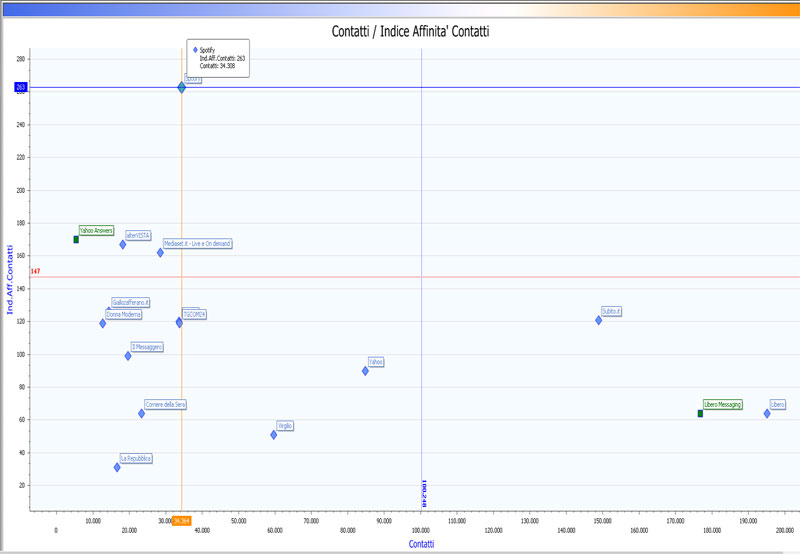800x554 pixels.
Task: Click the alterVISTA diamond marker
Action: (123, 244)
